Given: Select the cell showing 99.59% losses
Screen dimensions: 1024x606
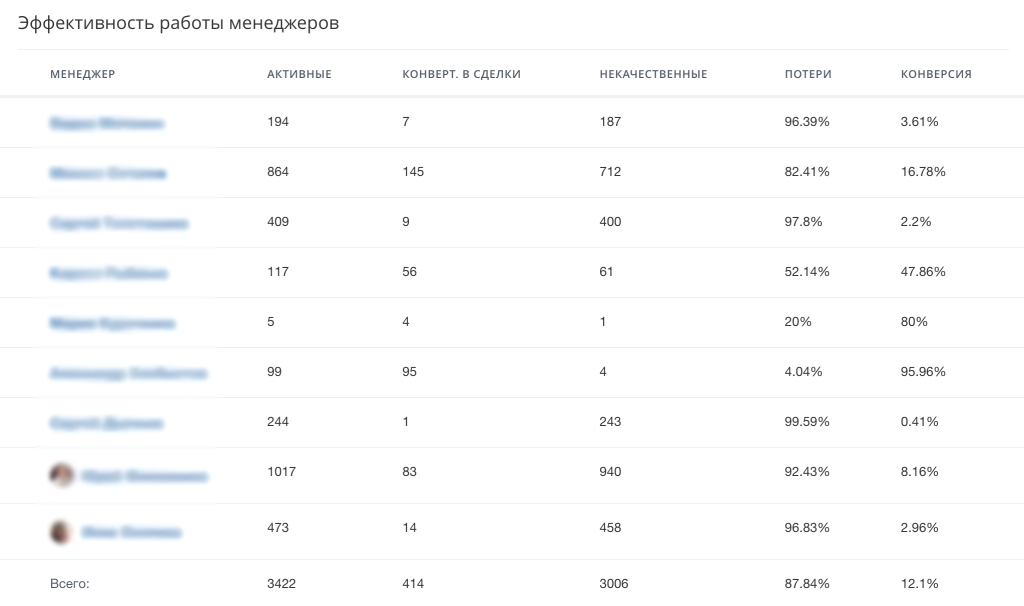Looking at the screenshot, I should tap(806, 422).
